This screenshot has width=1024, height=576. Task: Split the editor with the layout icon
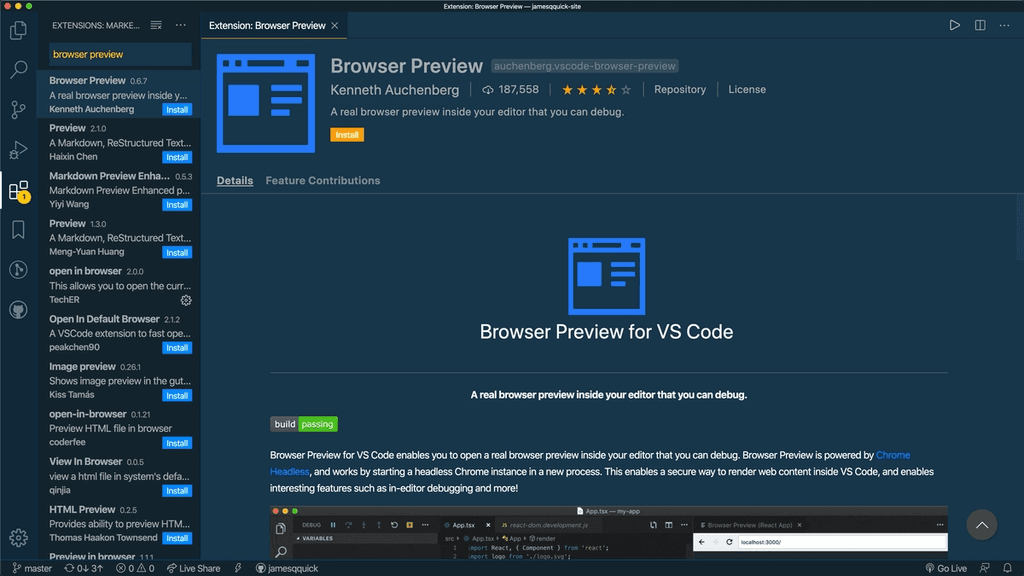click(x=980, y=25)
